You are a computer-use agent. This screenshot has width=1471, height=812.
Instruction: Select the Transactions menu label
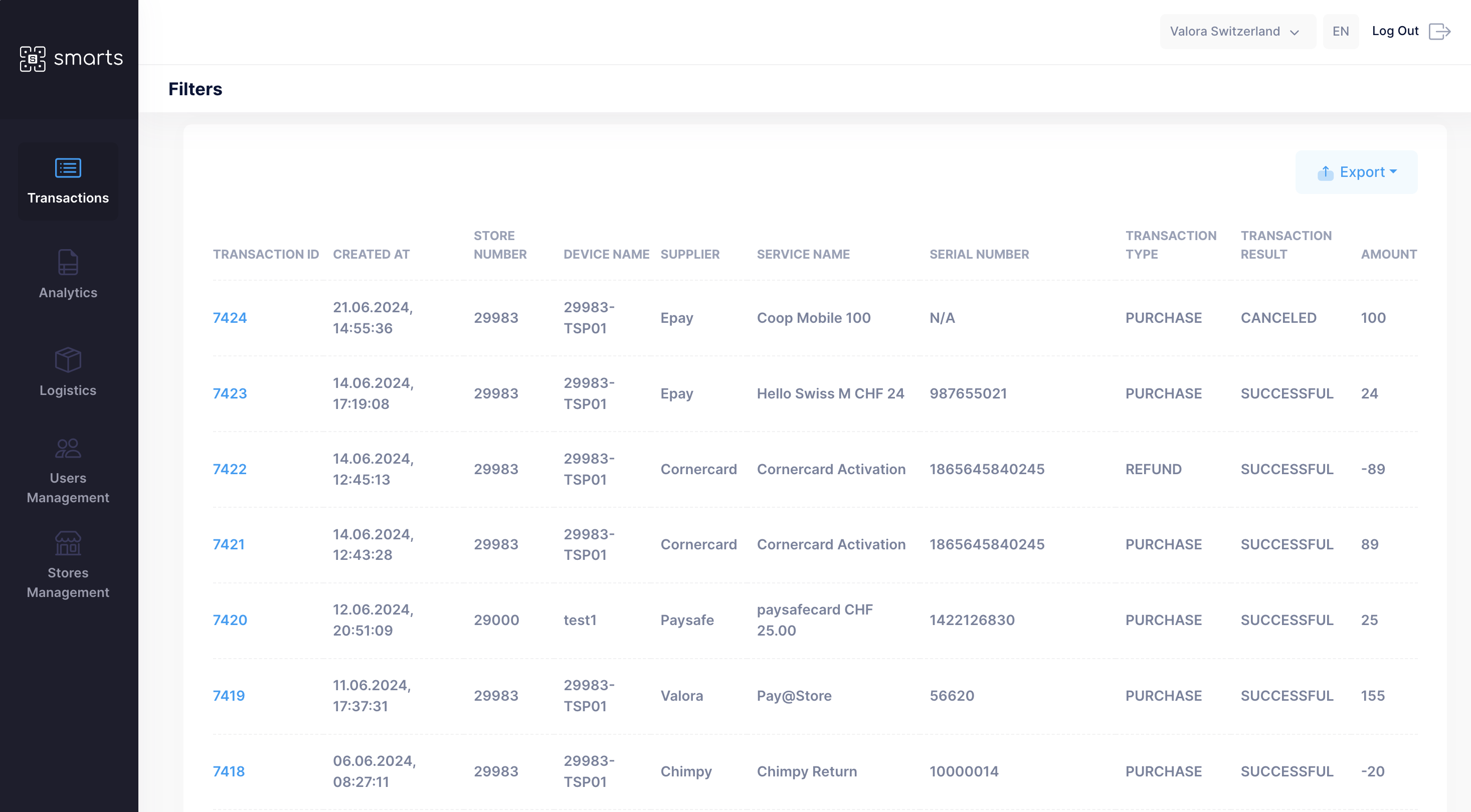[x=68, y=197]
